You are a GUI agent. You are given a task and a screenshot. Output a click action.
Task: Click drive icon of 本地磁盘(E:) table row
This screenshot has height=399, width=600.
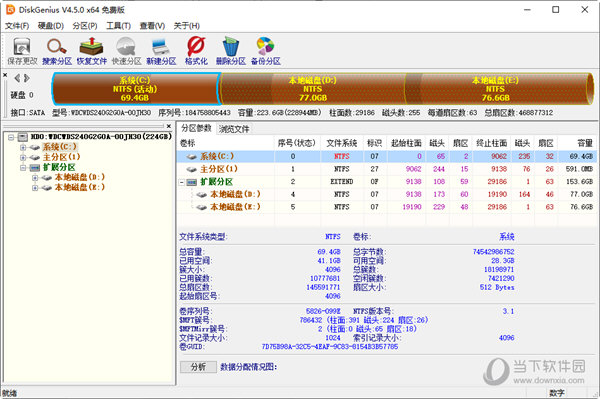202,207
